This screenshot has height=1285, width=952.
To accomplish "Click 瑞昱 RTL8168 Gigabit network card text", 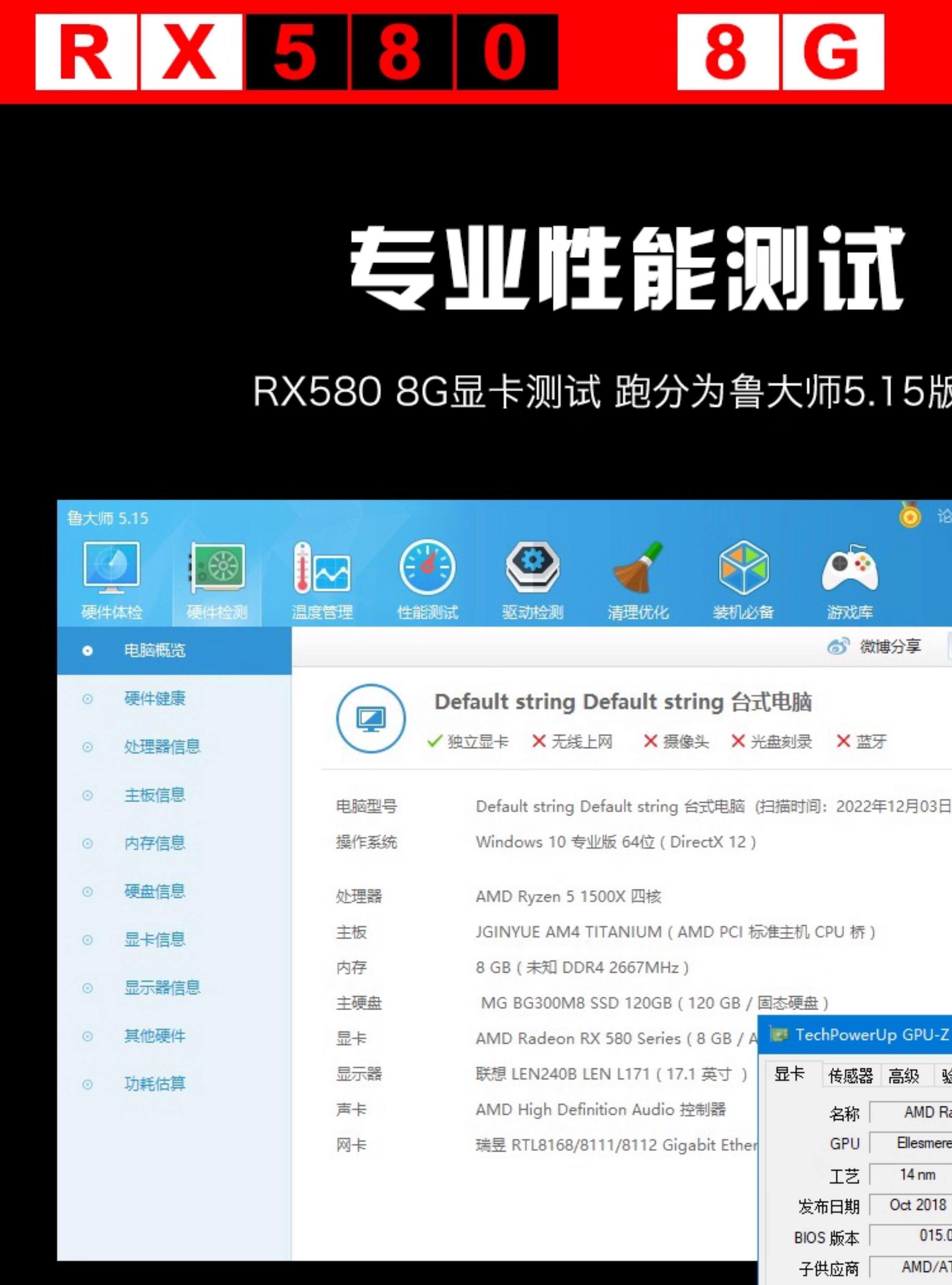I will point(616,1145).
